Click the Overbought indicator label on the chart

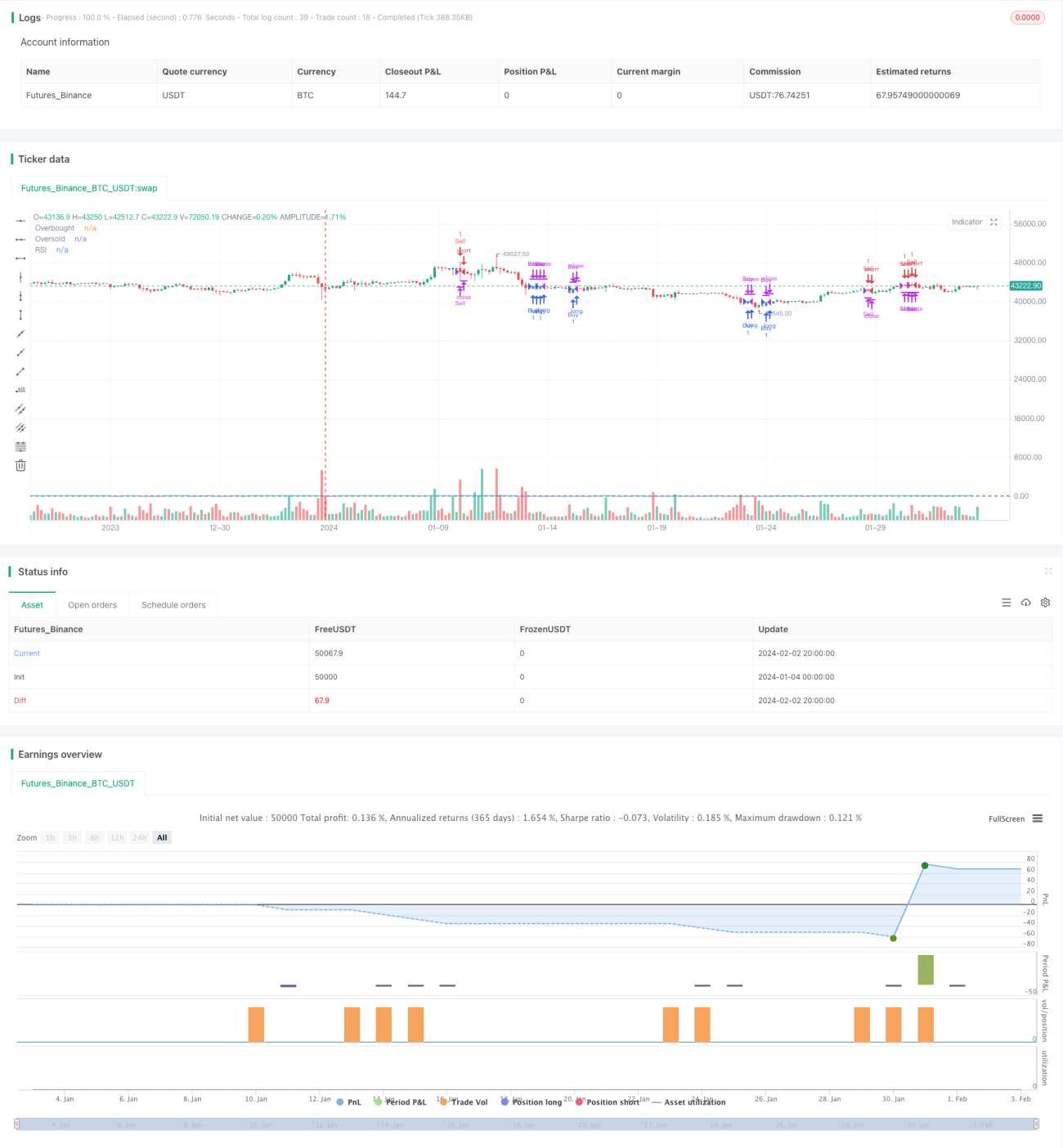[x=55, y=228]
